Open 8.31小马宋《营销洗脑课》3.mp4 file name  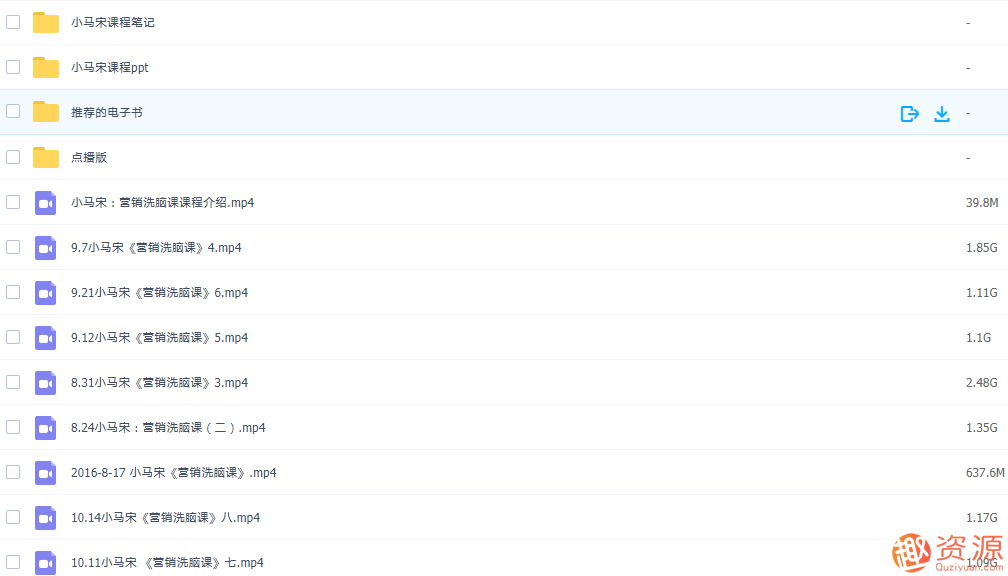pos(159,383)
